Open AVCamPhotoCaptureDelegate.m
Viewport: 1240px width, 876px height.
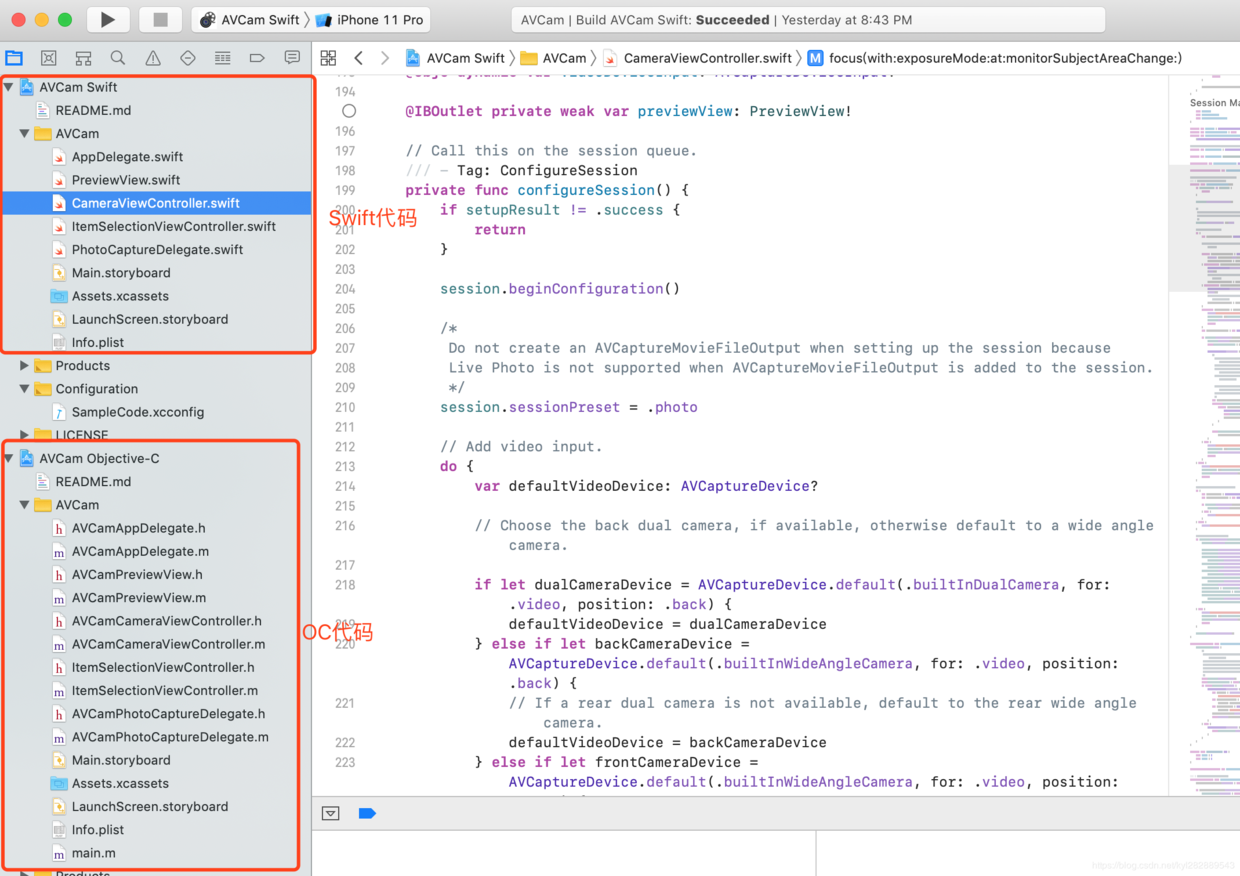pyautogui.click(x=170, y=736)
